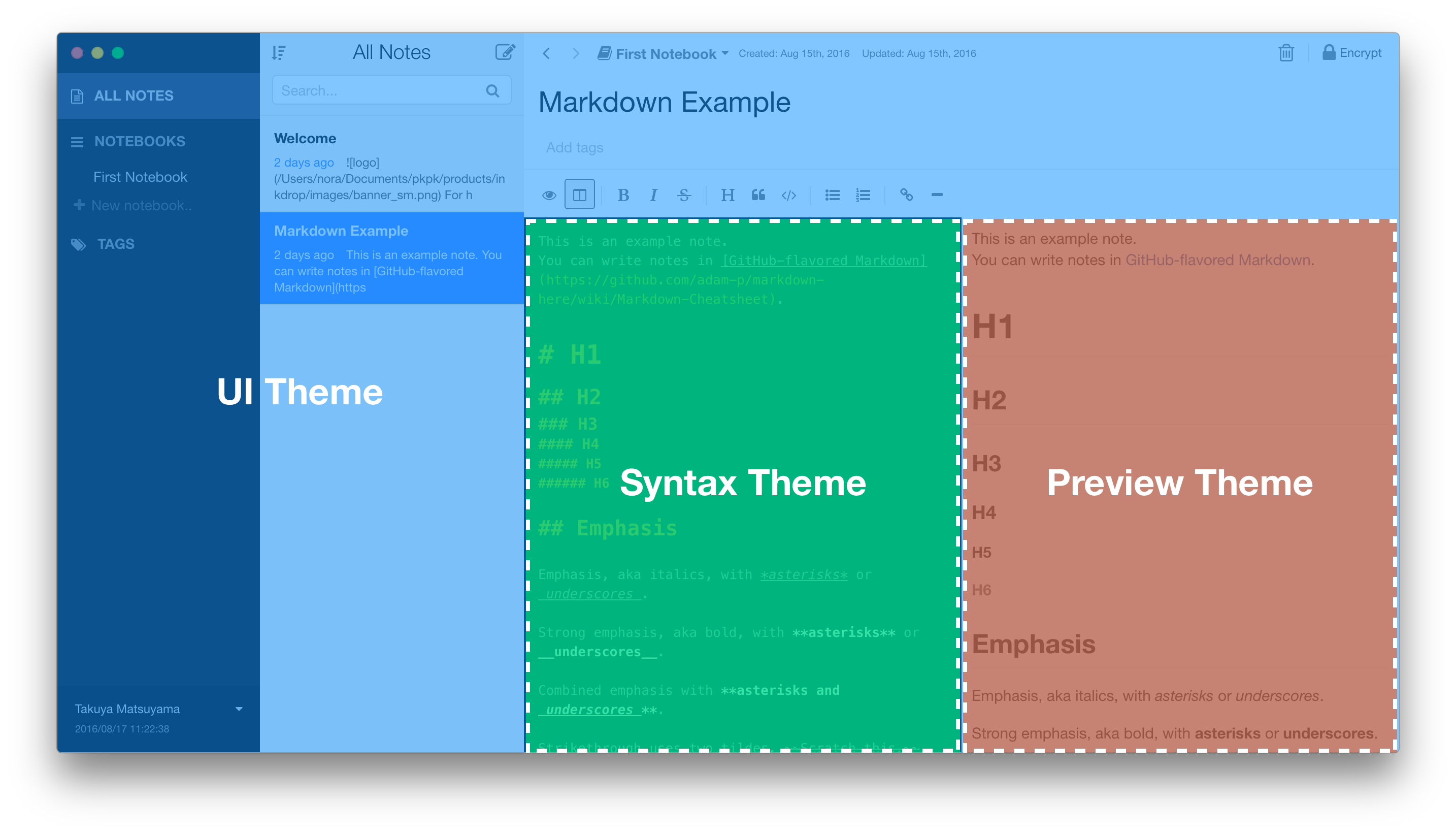Screen dimensions: 1456x834
Task: Toggle side-by-side editor view
Action: click(580, 195)
